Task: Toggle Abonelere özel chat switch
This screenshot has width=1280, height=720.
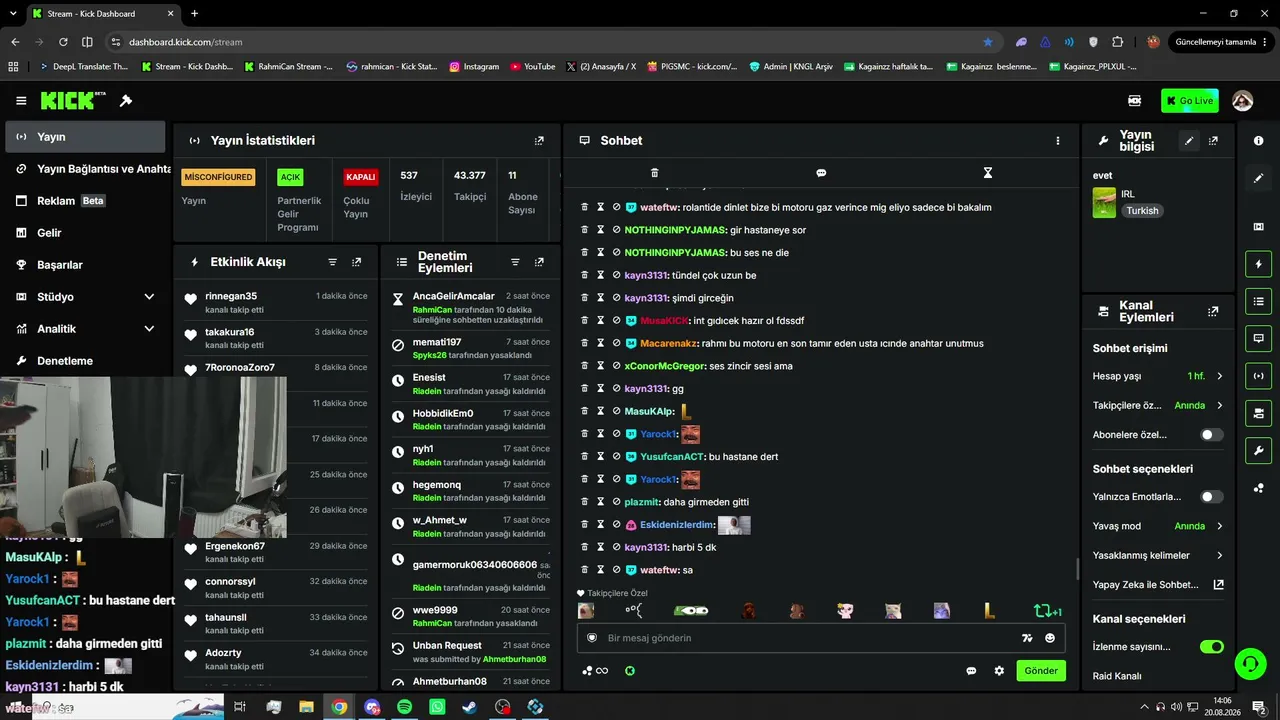Action: pos(1211,435)
